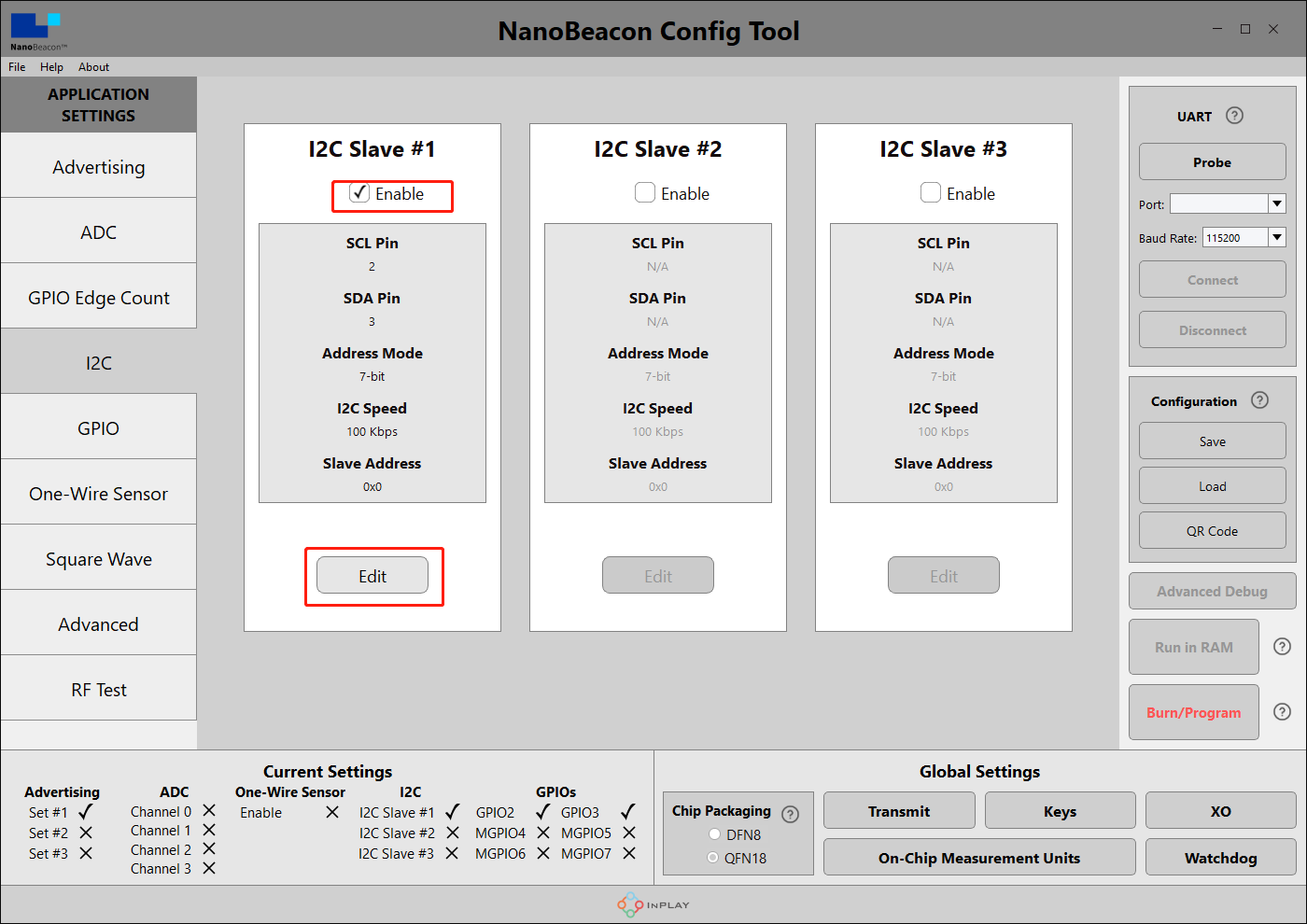Switch to One-Wire Sensor tab
The height and width of the screenshot is (924, 1307).
pyautogui.click(x=99, y=494)
